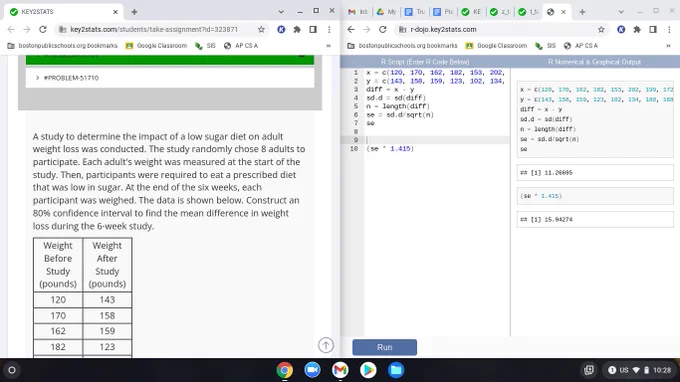Click the screen capture tray icon
The image size is (680, 382).
click(x=589, y=370)
